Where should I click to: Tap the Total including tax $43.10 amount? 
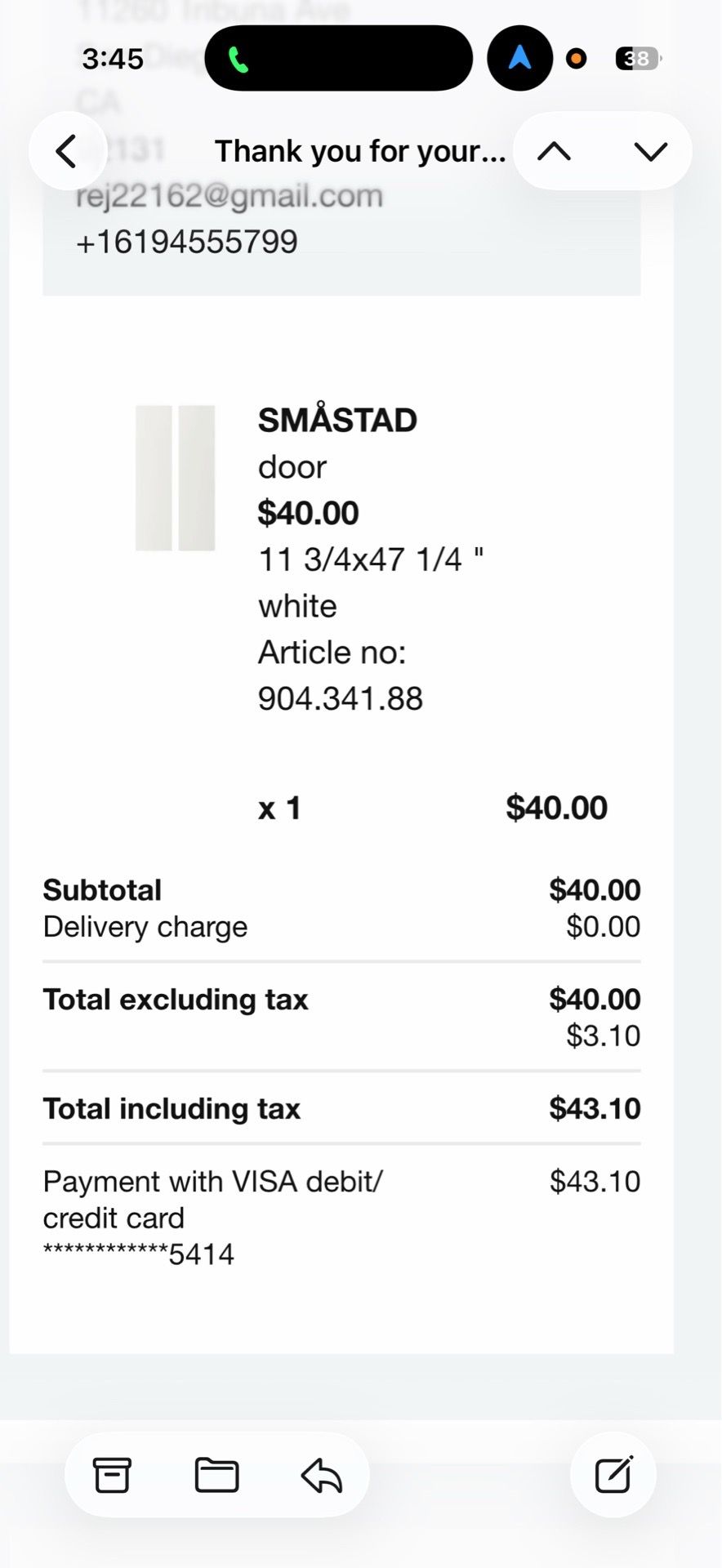click(595, 1108)
